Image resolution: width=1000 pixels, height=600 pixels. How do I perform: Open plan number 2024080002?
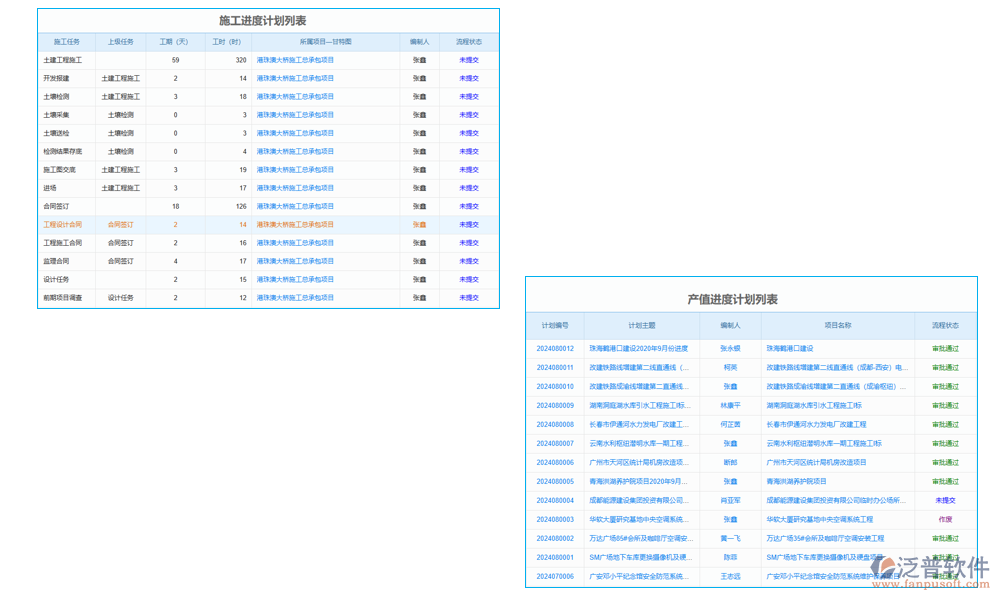pos(555,539)
